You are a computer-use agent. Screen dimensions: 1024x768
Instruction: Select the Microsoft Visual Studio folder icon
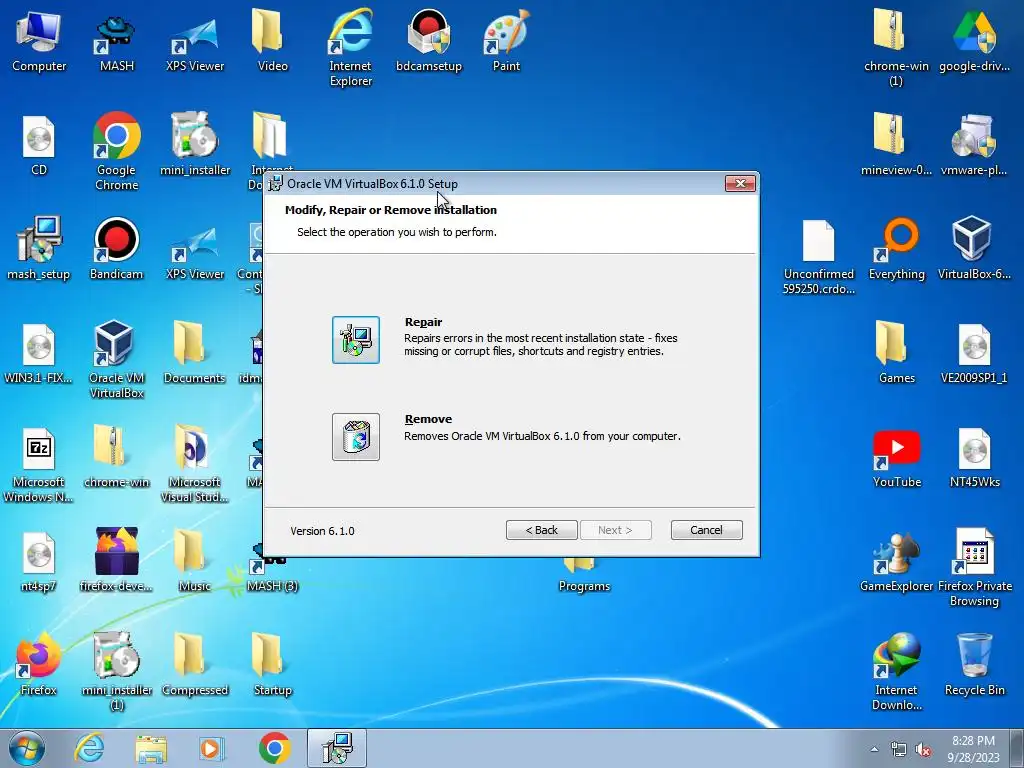click(x=195, y=464)
